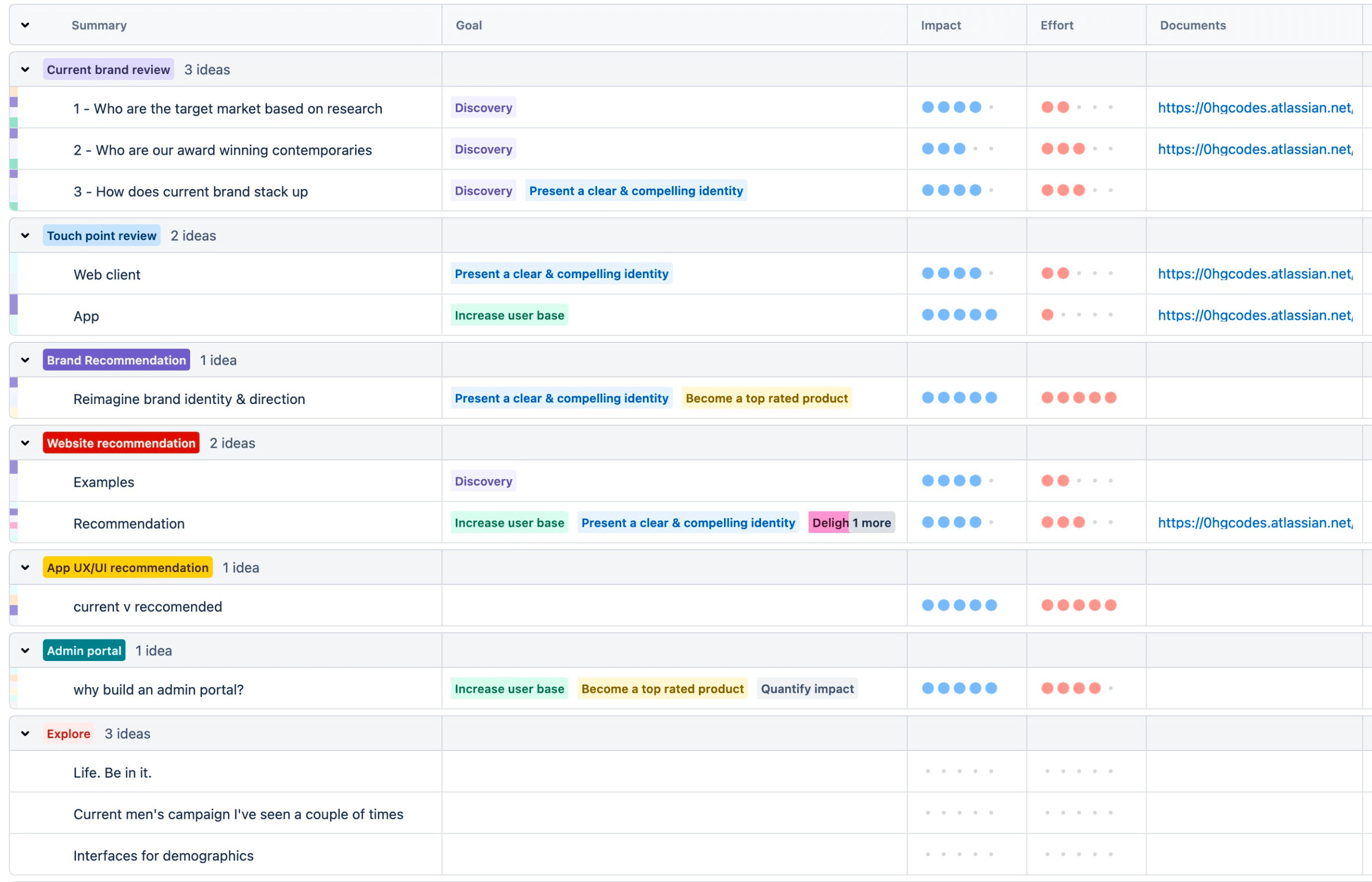Set Impact rating on 'Life. Be in it.' row

pos(959,771)
